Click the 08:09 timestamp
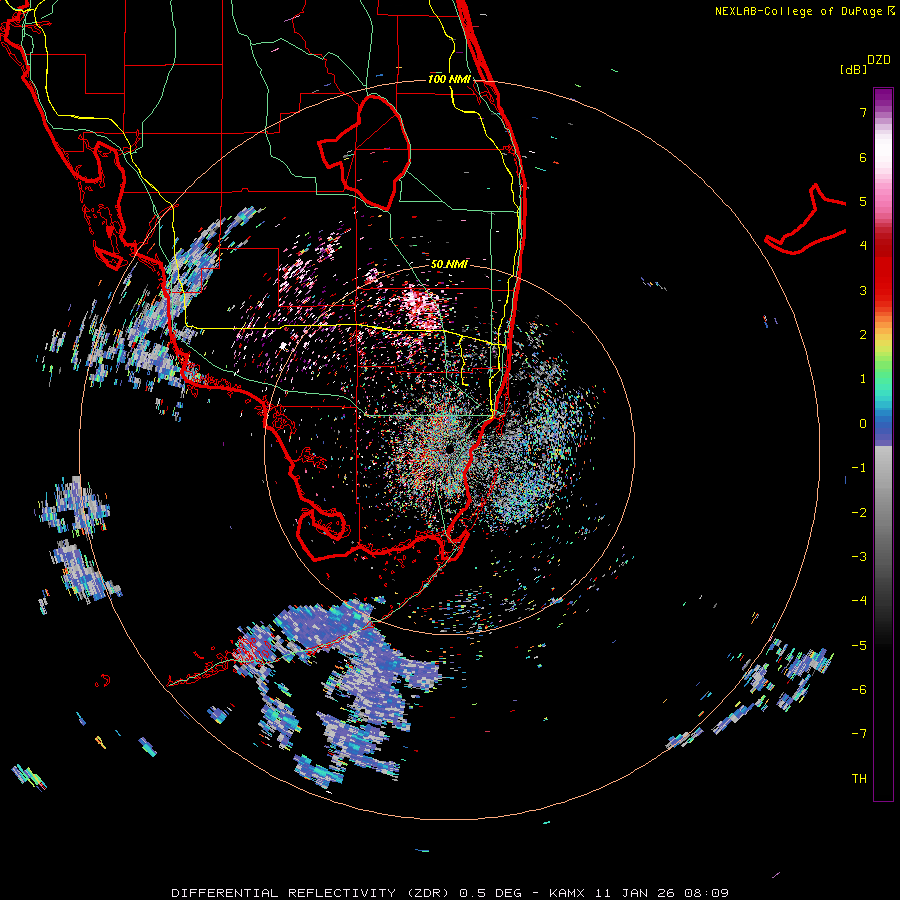The height and width of the screenshot is (900, 900). pyautogui.click(x=707, y=893)
